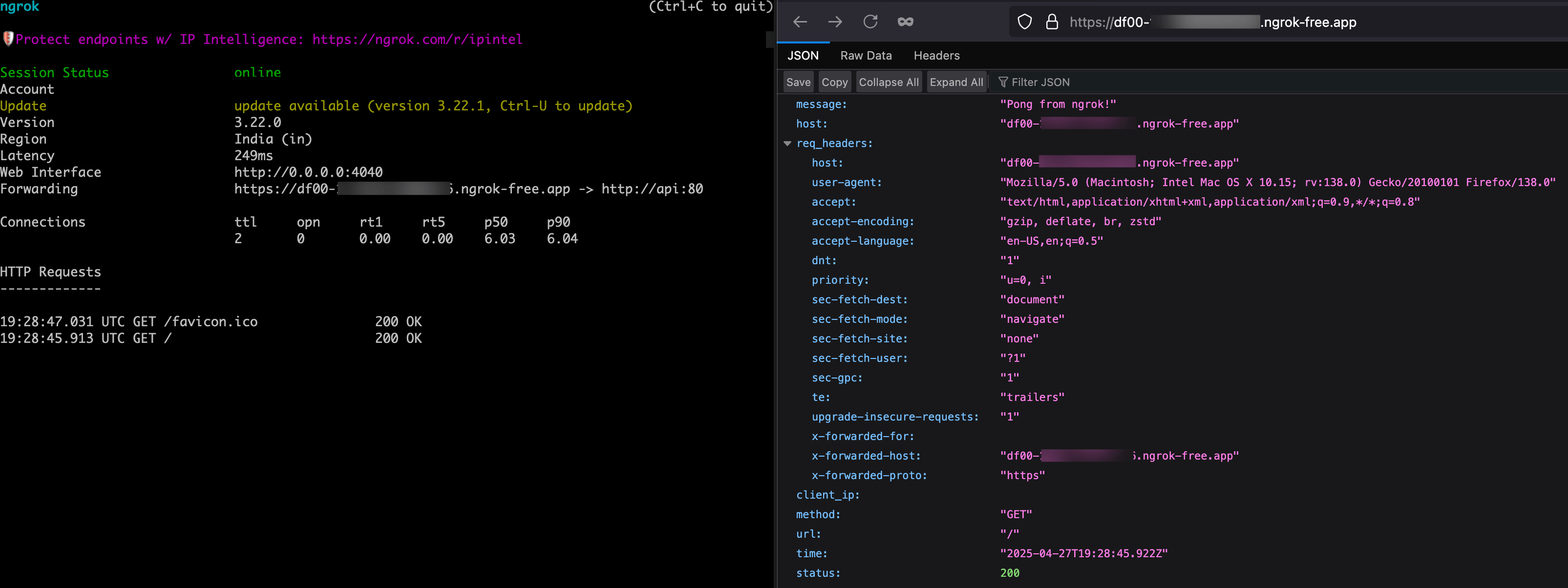
Task: Click the sec-fetch-mode value "navigate"
Action: (x=1032, y=318)
